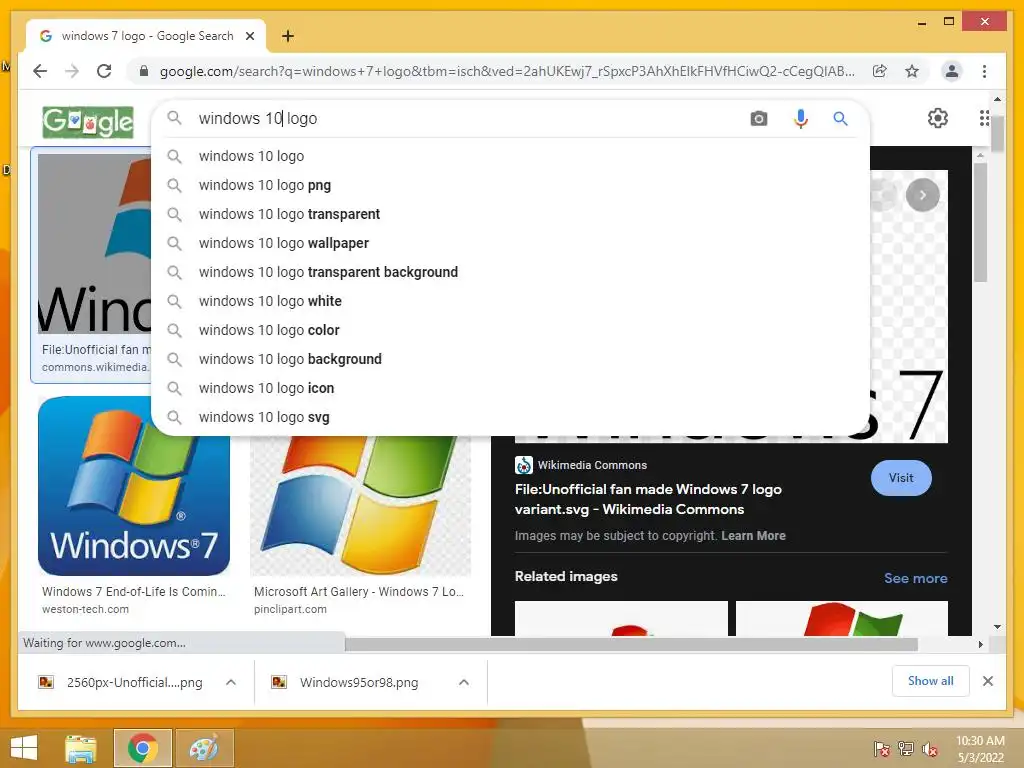Click the network tray icon
This screenshot has width=1024, height=768.
pos(906,749)
